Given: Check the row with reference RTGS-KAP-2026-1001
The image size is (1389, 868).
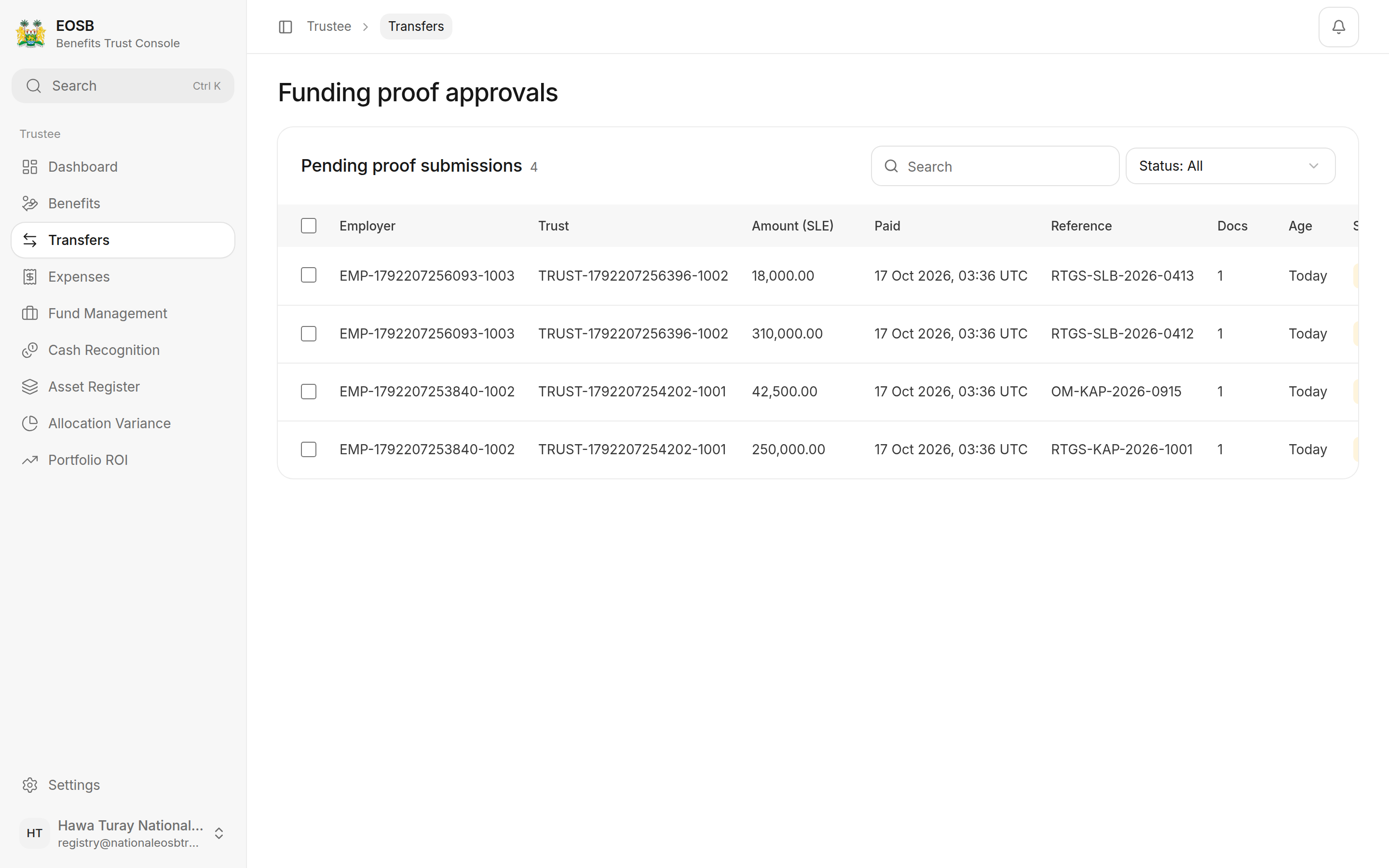Looking at the screenshot, I should 309,449.
